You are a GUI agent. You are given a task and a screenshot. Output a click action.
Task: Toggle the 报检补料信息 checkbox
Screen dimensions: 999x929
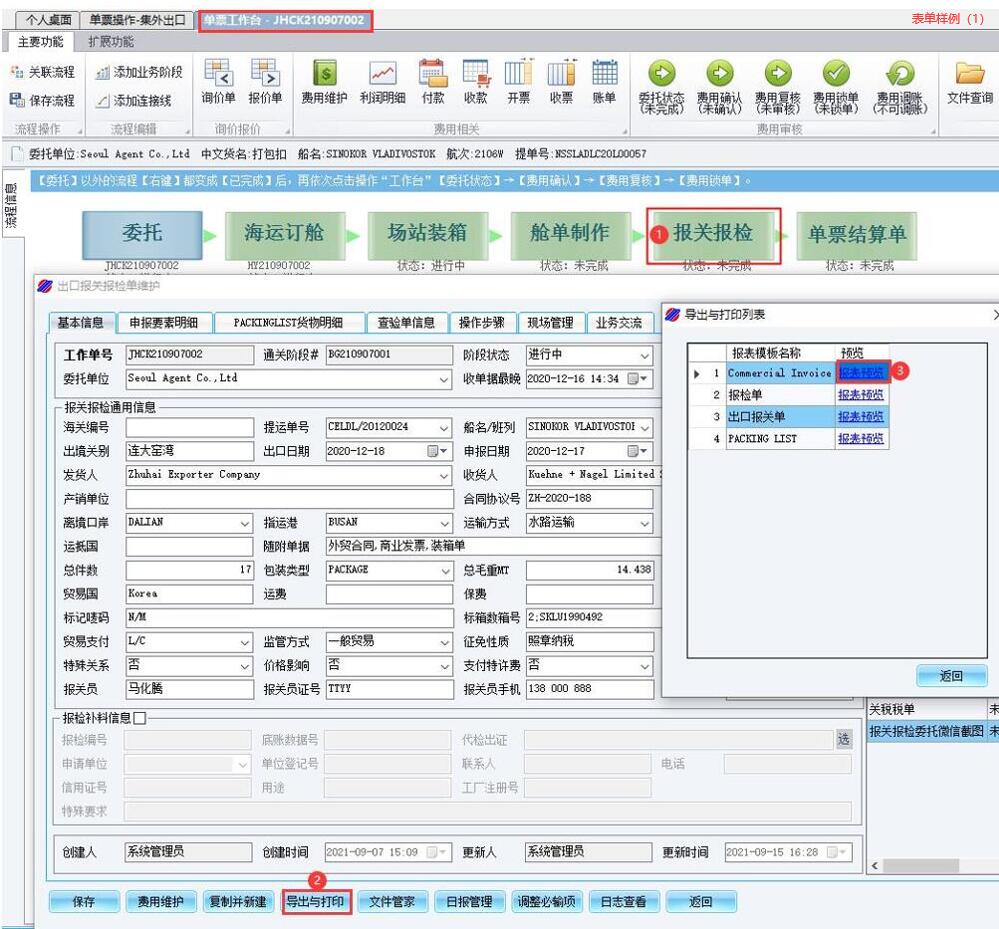click(140, 717)
